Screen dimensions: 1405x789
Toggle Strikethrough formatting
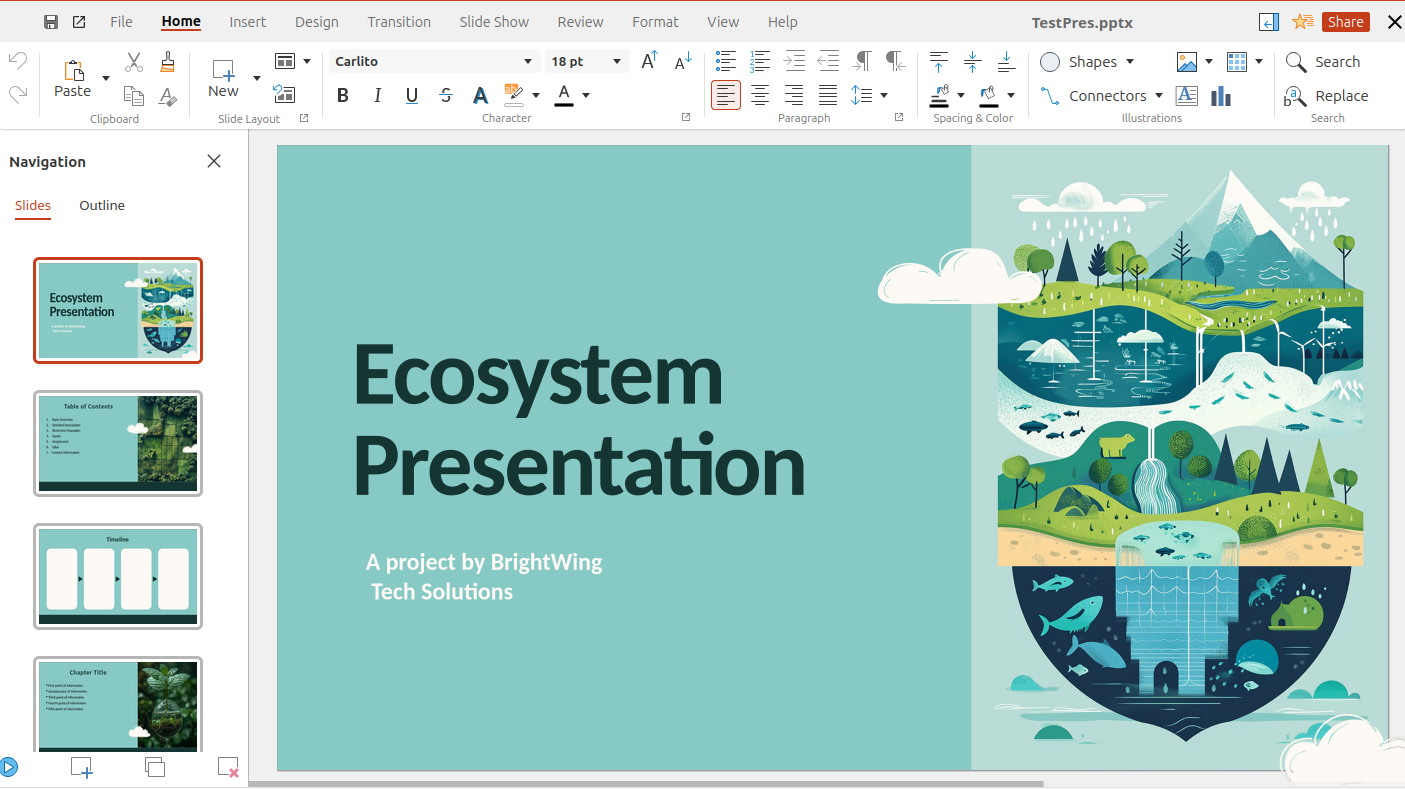tap(446, 95)
